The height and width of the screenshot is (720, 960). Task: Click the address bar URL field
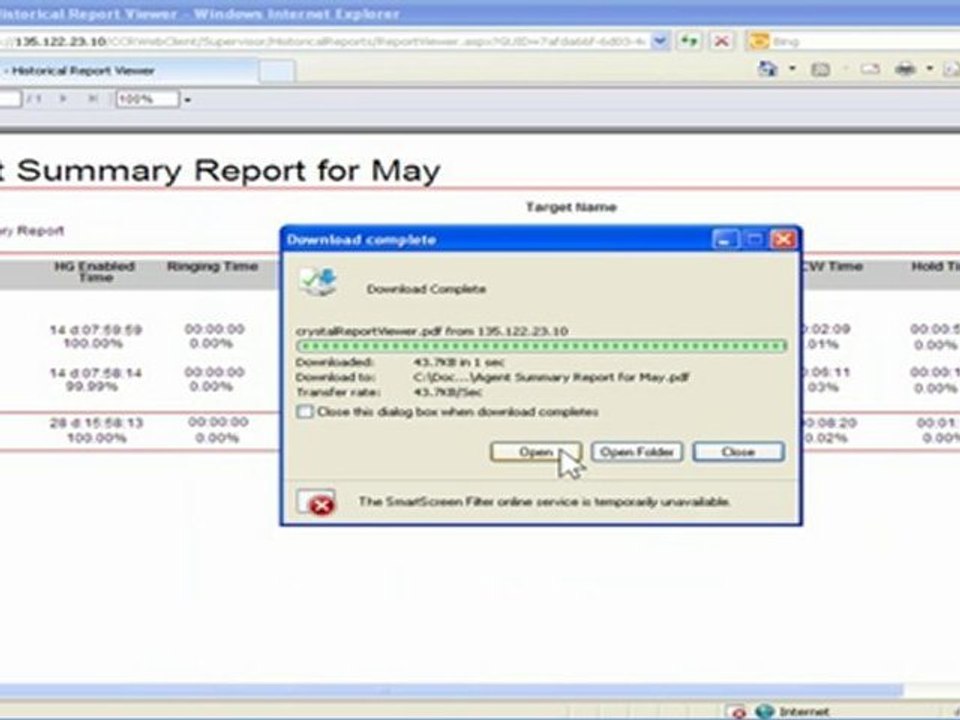(x=324, y=41)
